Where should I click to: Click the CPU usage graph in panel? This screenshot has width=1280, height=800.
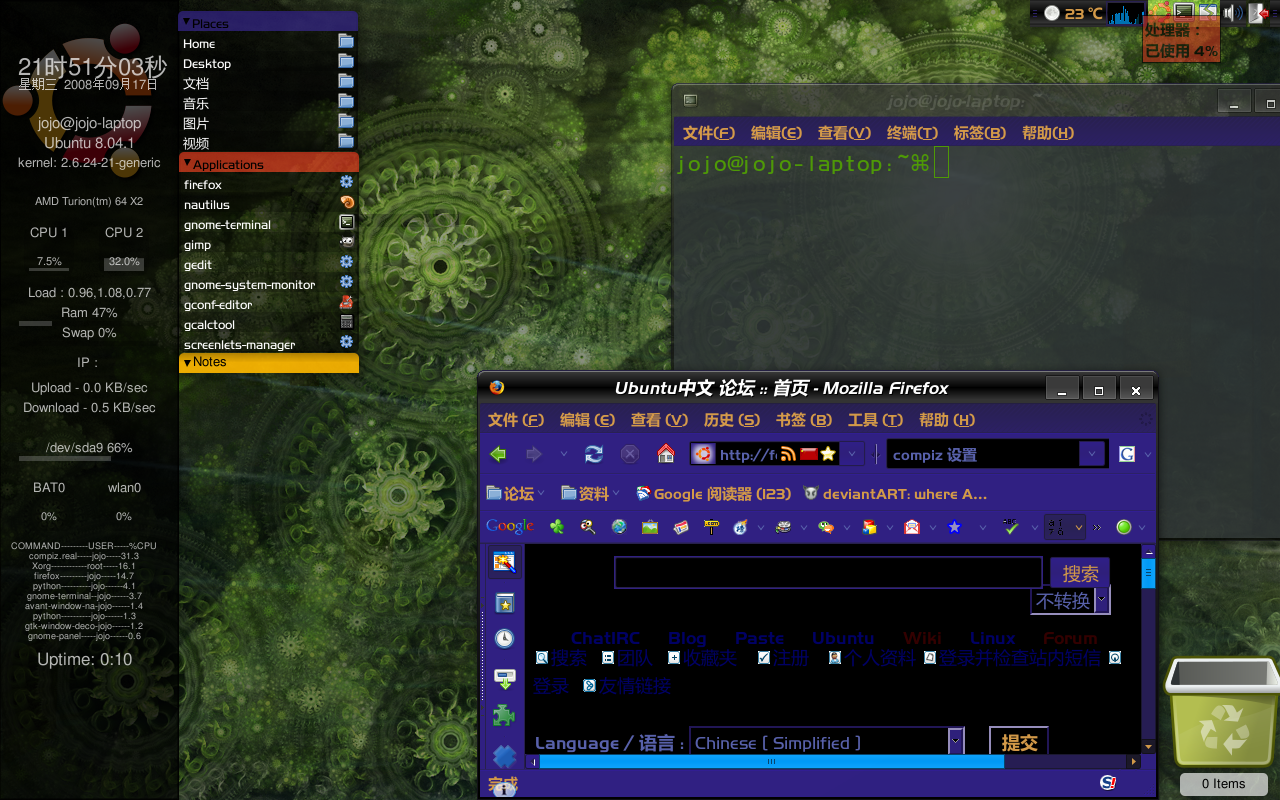1125,13
